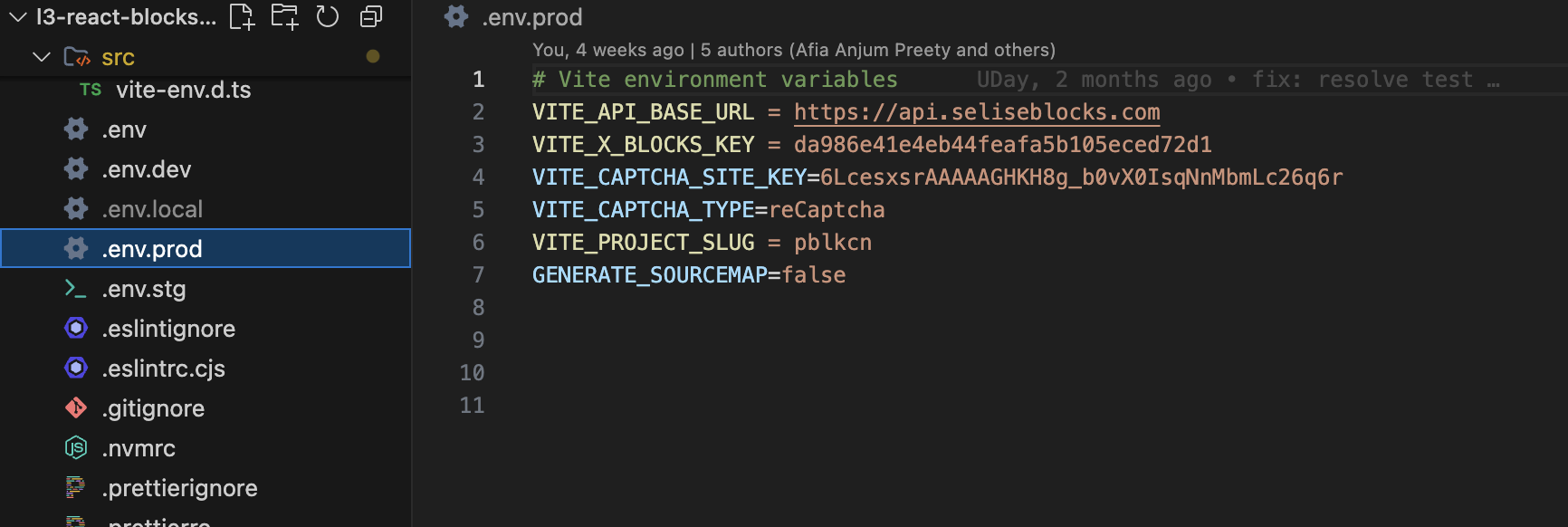Click the .env.prod breadcrumb title
Viewport: 1568px width, 527px height.
[x=532, y=17]
